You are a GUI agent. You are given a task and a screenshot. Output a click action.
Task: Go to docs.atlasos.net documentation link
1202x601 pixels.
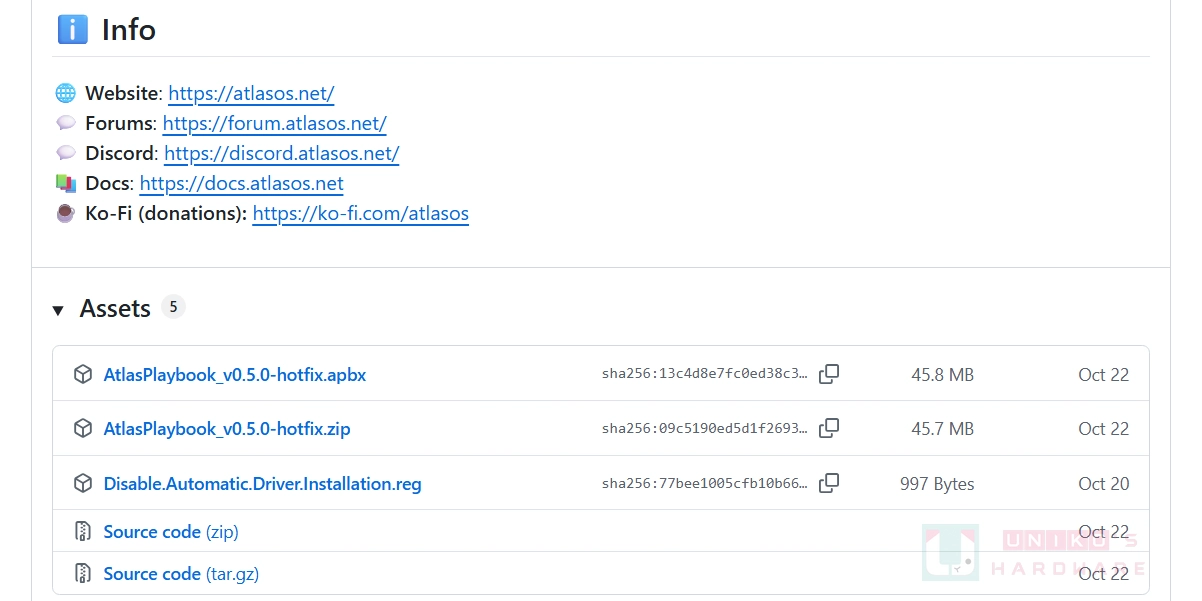tap(241, 184)
